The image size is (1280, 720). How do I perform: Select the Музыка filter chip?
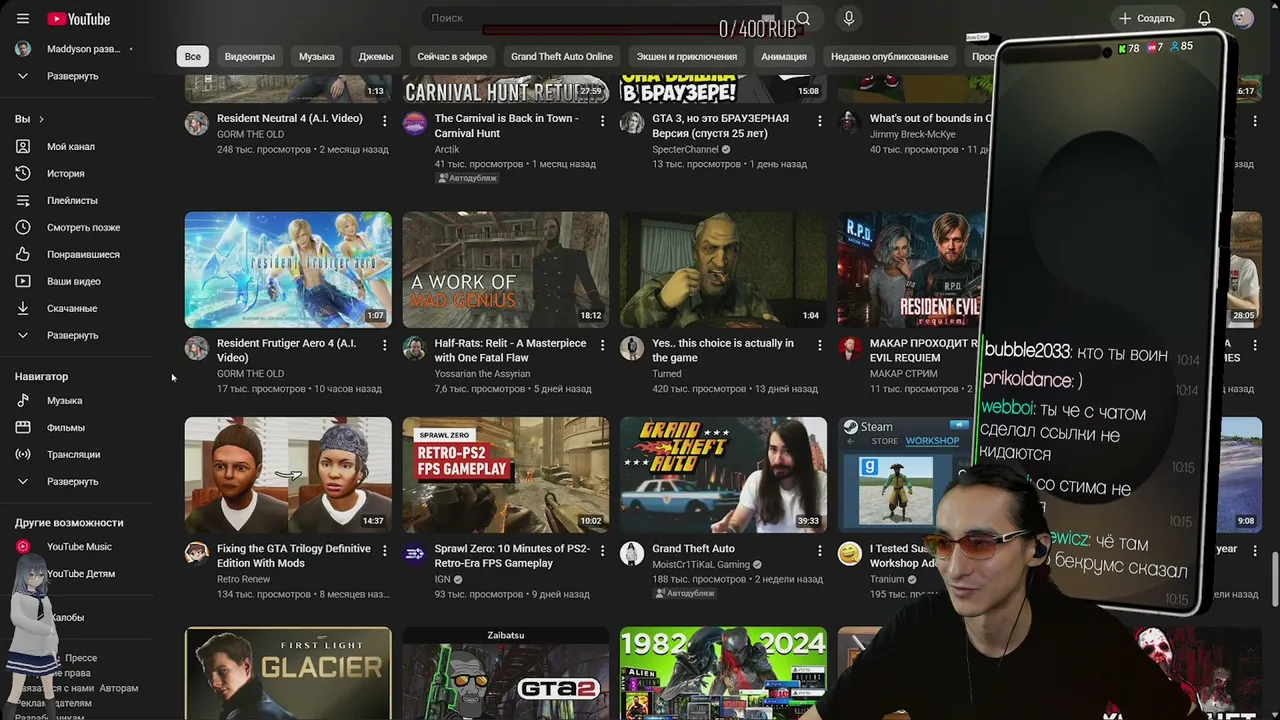317,57
